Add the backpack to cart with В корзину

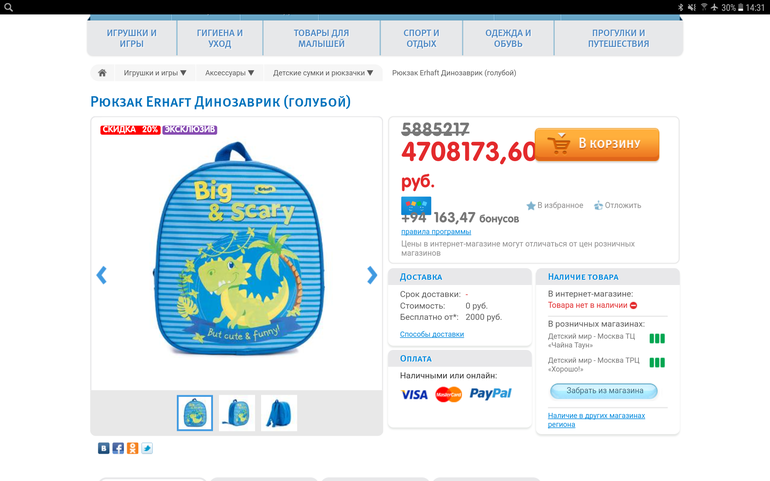point(597,144)
